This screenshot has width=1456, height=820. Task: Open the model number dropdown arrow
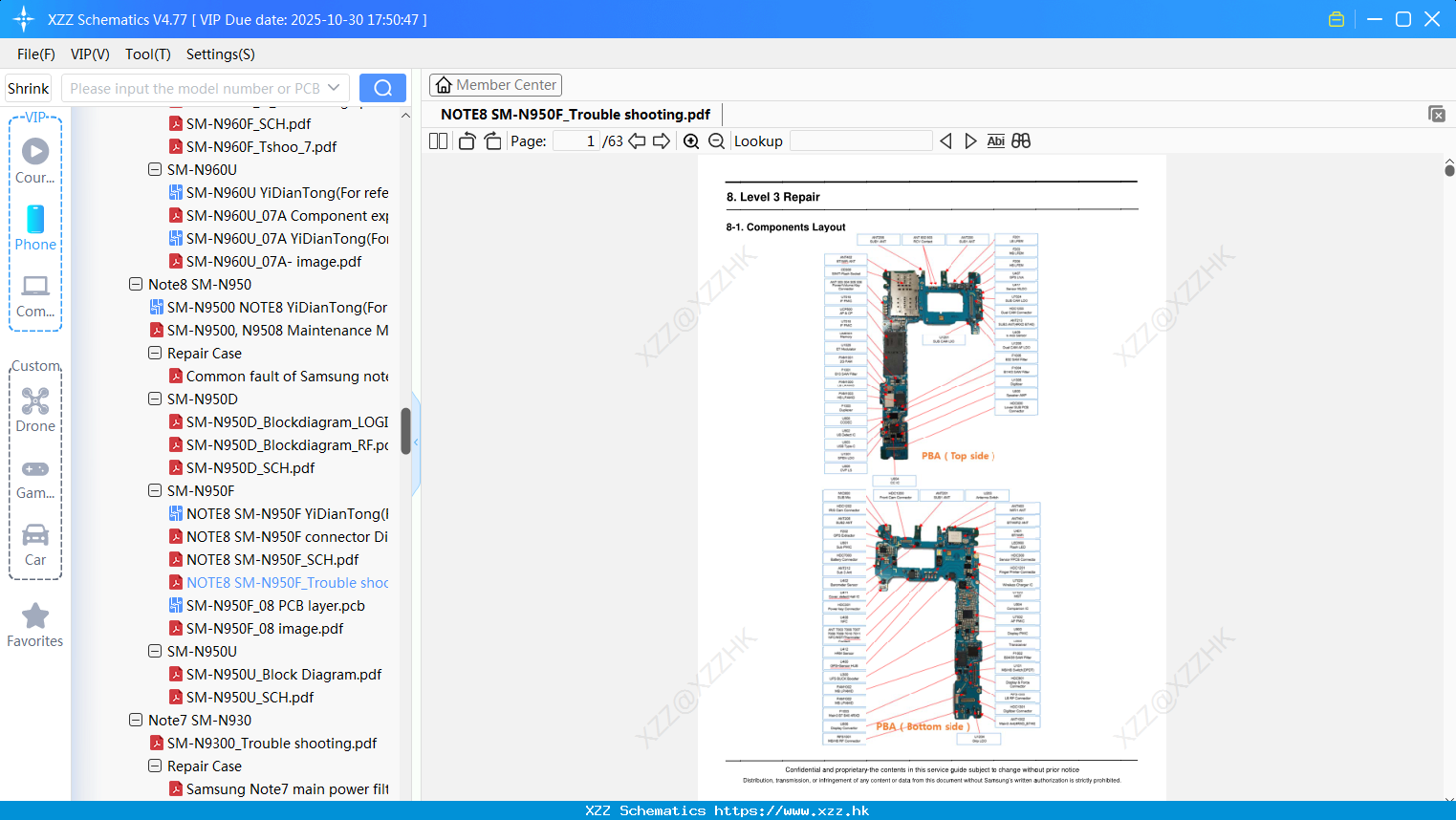pyautogui.click(x=334, y=88)
